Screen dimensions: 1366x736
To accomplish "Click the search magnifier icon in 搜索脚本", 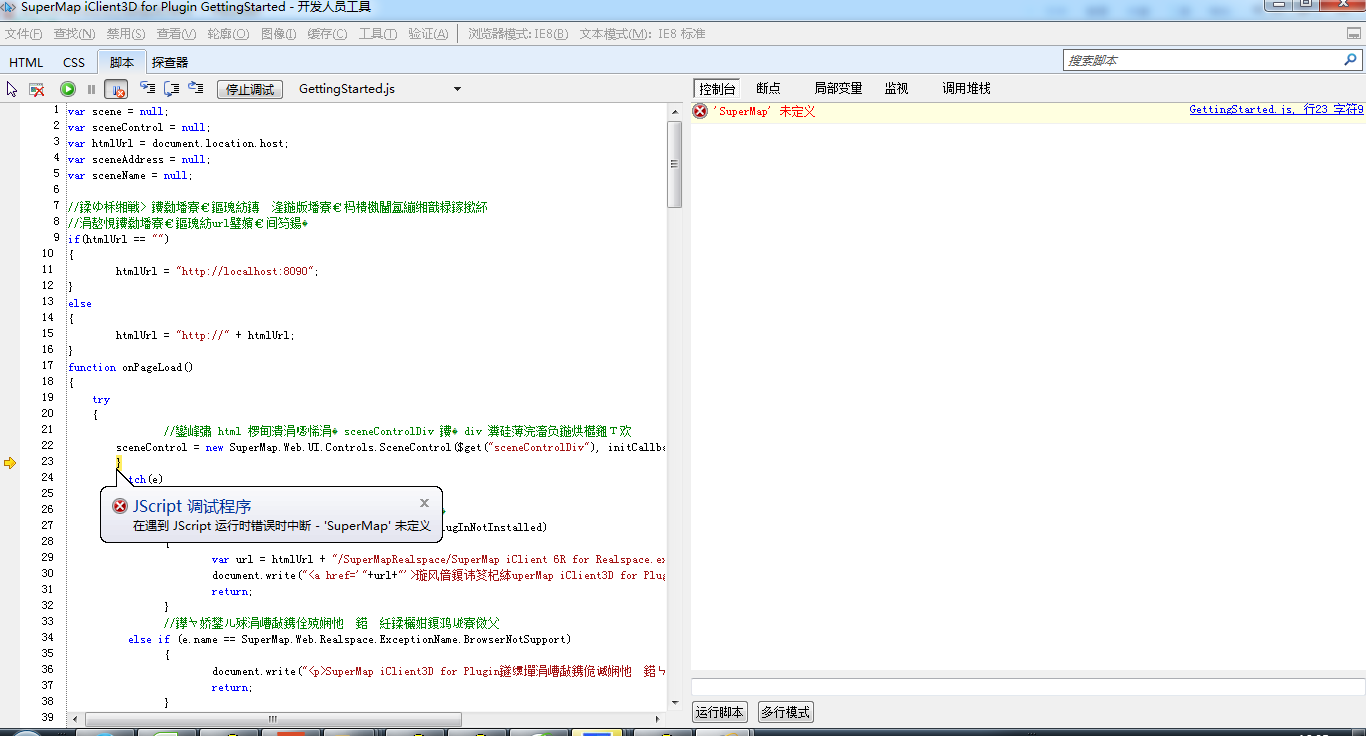I will pos(1350,60).
